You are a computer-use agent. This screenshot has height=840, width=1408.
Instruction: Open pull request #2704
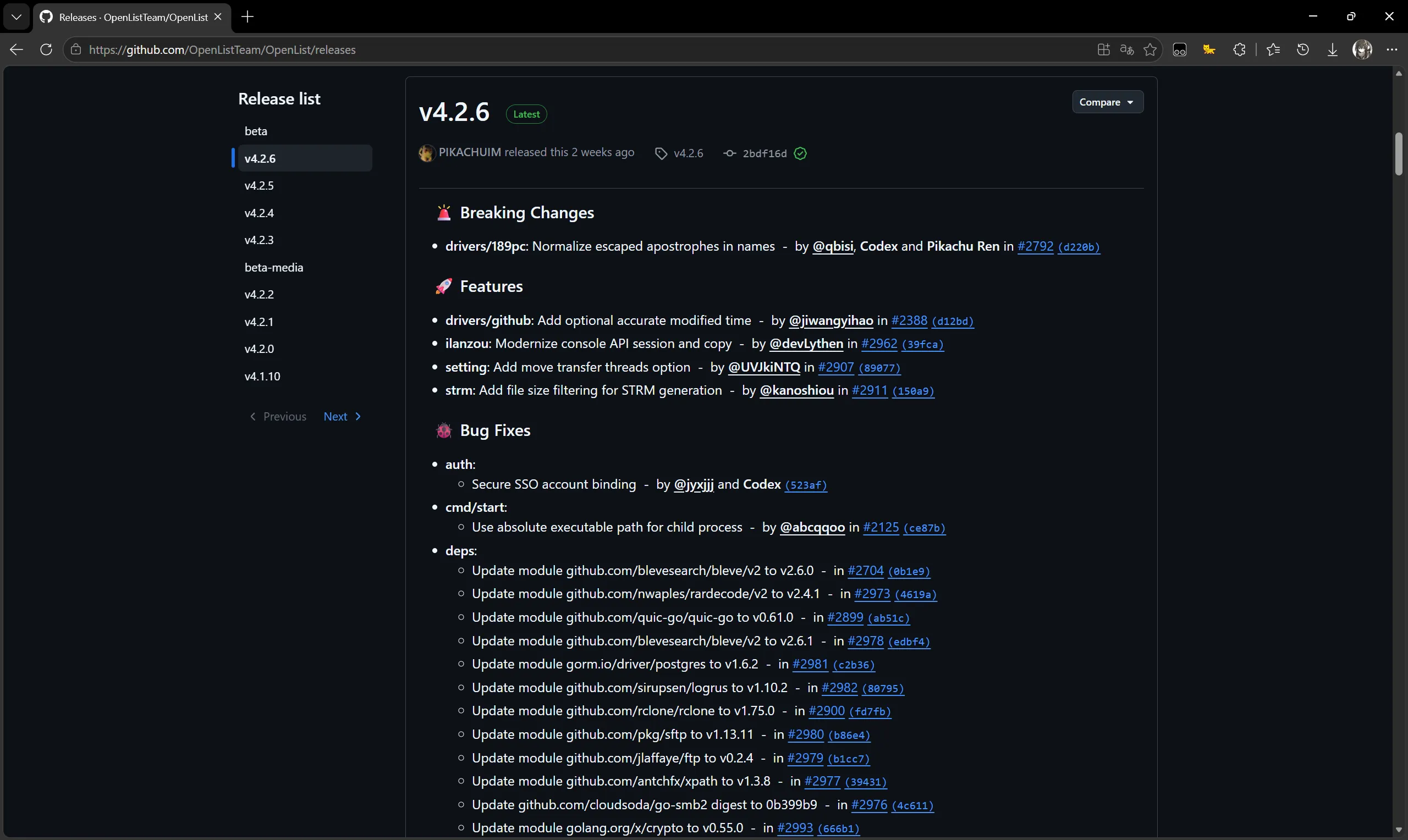click(865, 571)
